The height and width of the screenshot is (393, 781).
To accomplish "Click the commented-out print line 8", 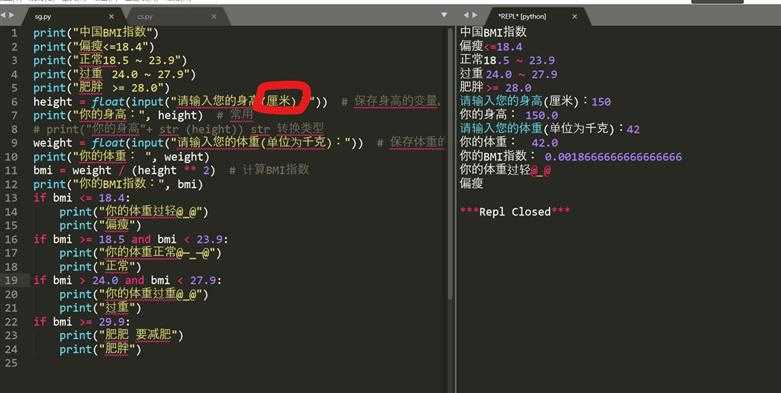I will coord(178,129).
